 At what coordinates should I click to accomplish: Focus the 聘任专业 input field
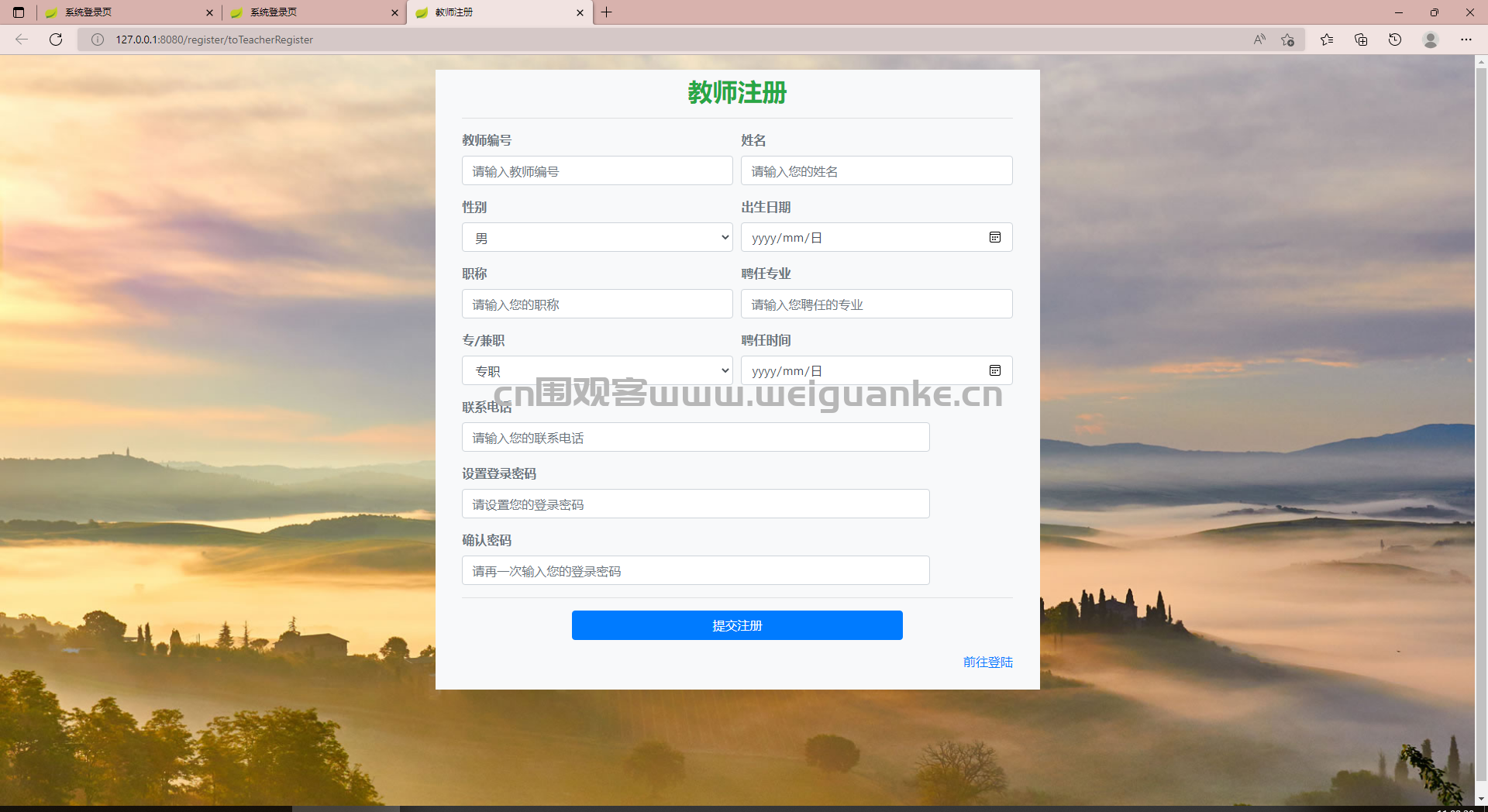click(877, 304)
